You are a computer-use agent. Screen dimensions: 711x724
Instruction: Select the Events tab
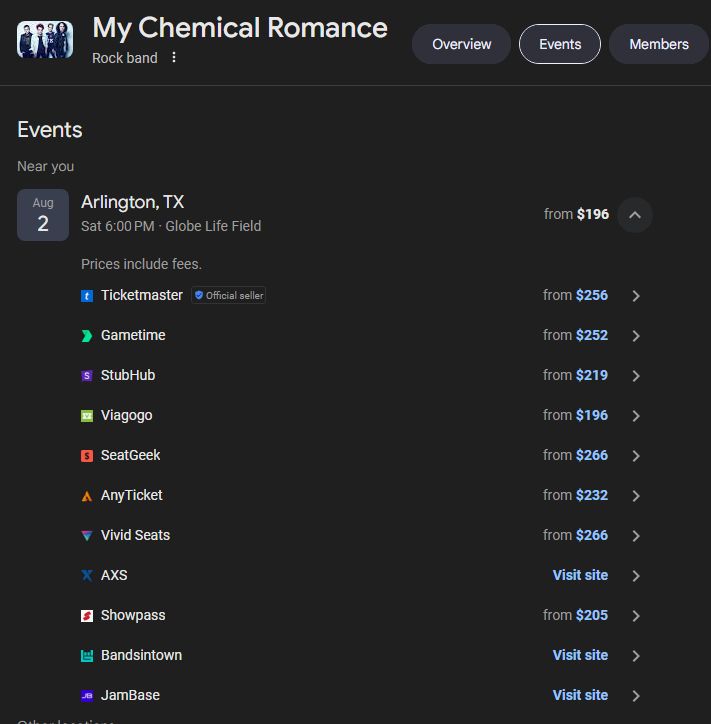(x=560, y=44)
